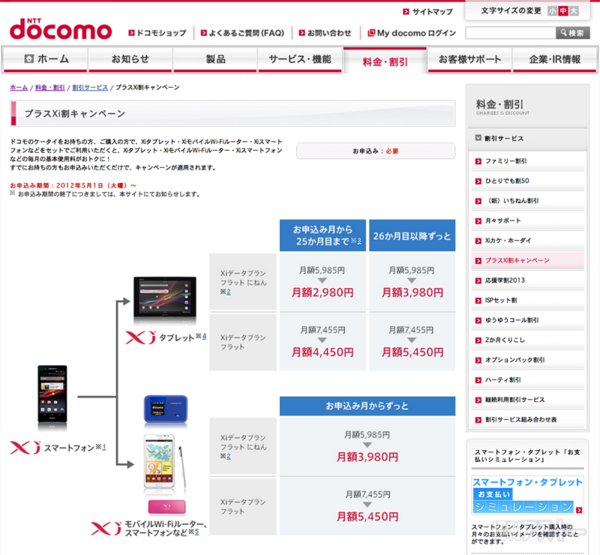The width and height of the screenshot is (600, 555).
Task: Click ホーム breadcrumb link
Action: [19, 88]
